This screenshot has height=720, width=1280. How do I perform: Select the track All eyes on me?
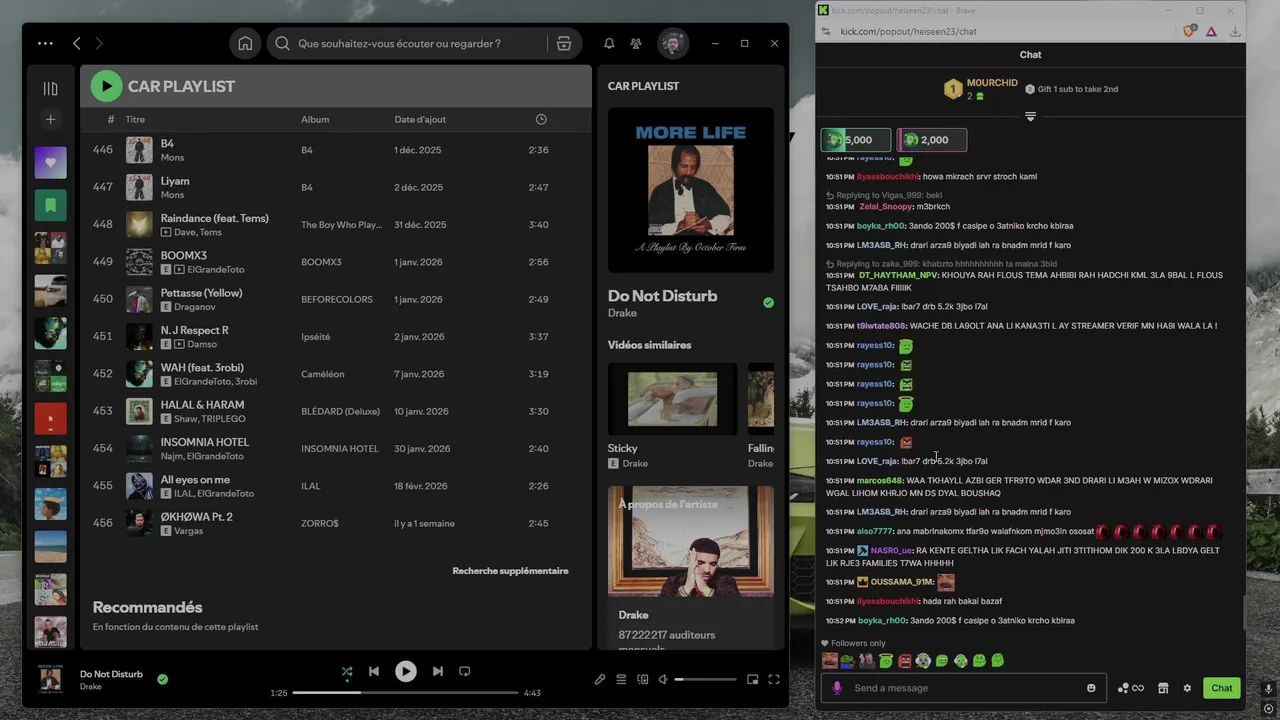click(x=336, y=486)
